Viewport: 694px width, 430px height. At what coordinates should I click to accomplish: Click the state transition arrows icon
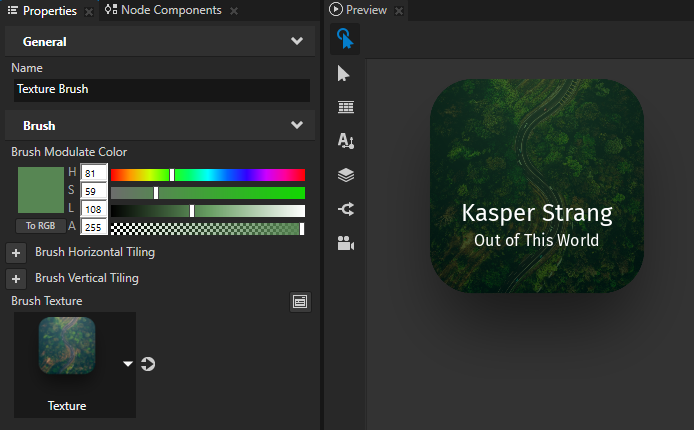coord(346,209)
